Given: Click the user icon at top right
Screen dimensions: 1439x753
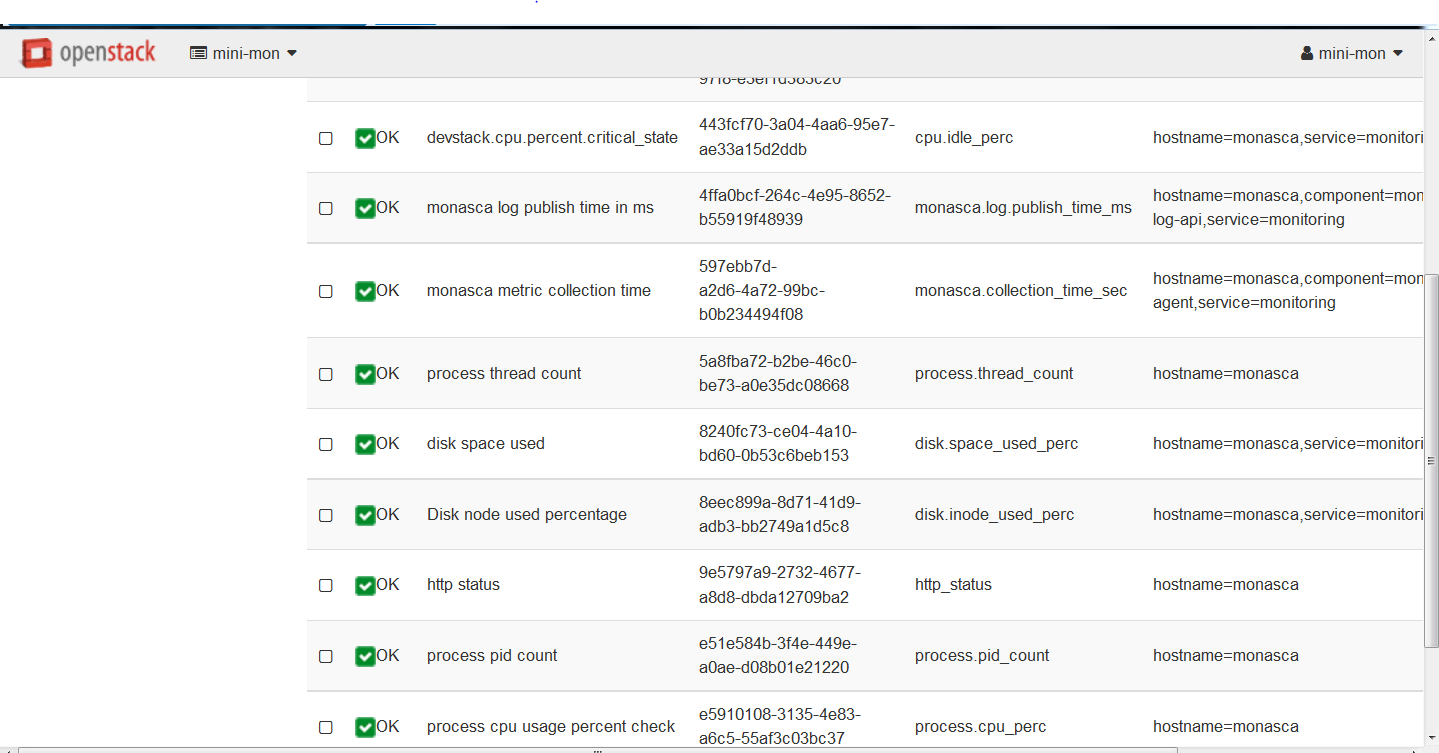Looking at the screenshot, I should [1307, 53].
